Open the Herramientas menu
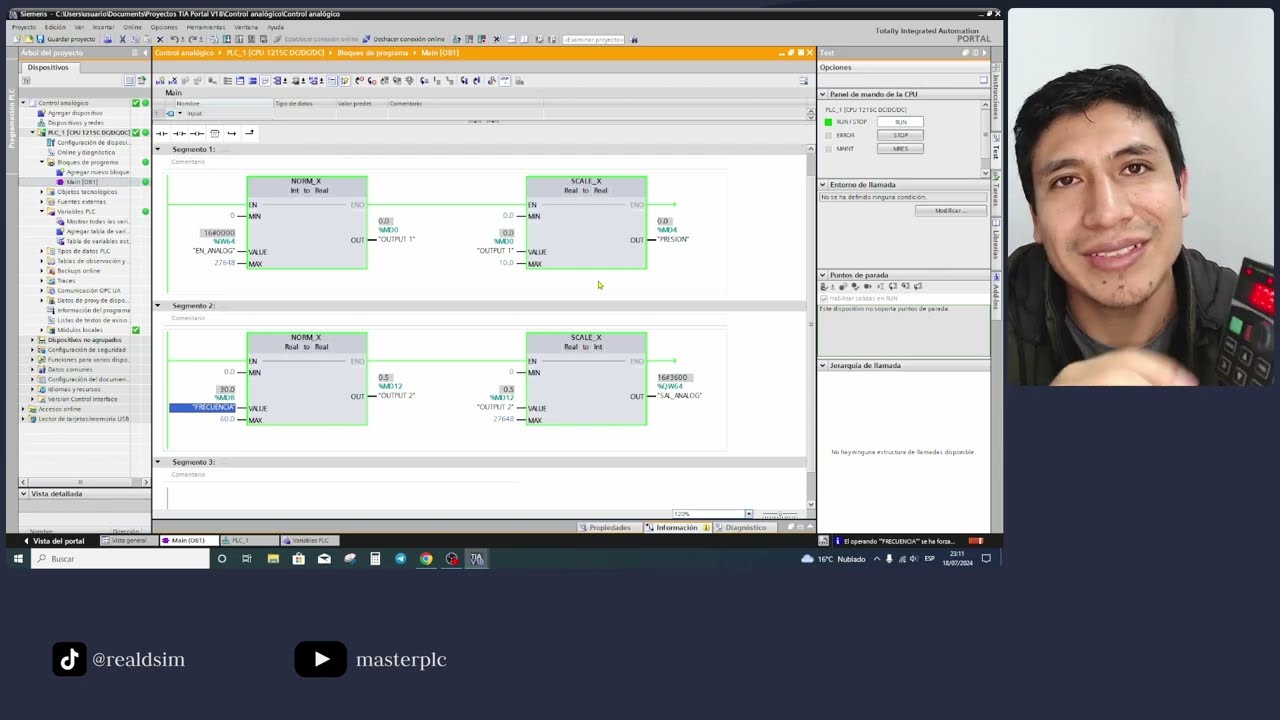1280x720 pixels. pyautogui.click(x=206, y=27)
